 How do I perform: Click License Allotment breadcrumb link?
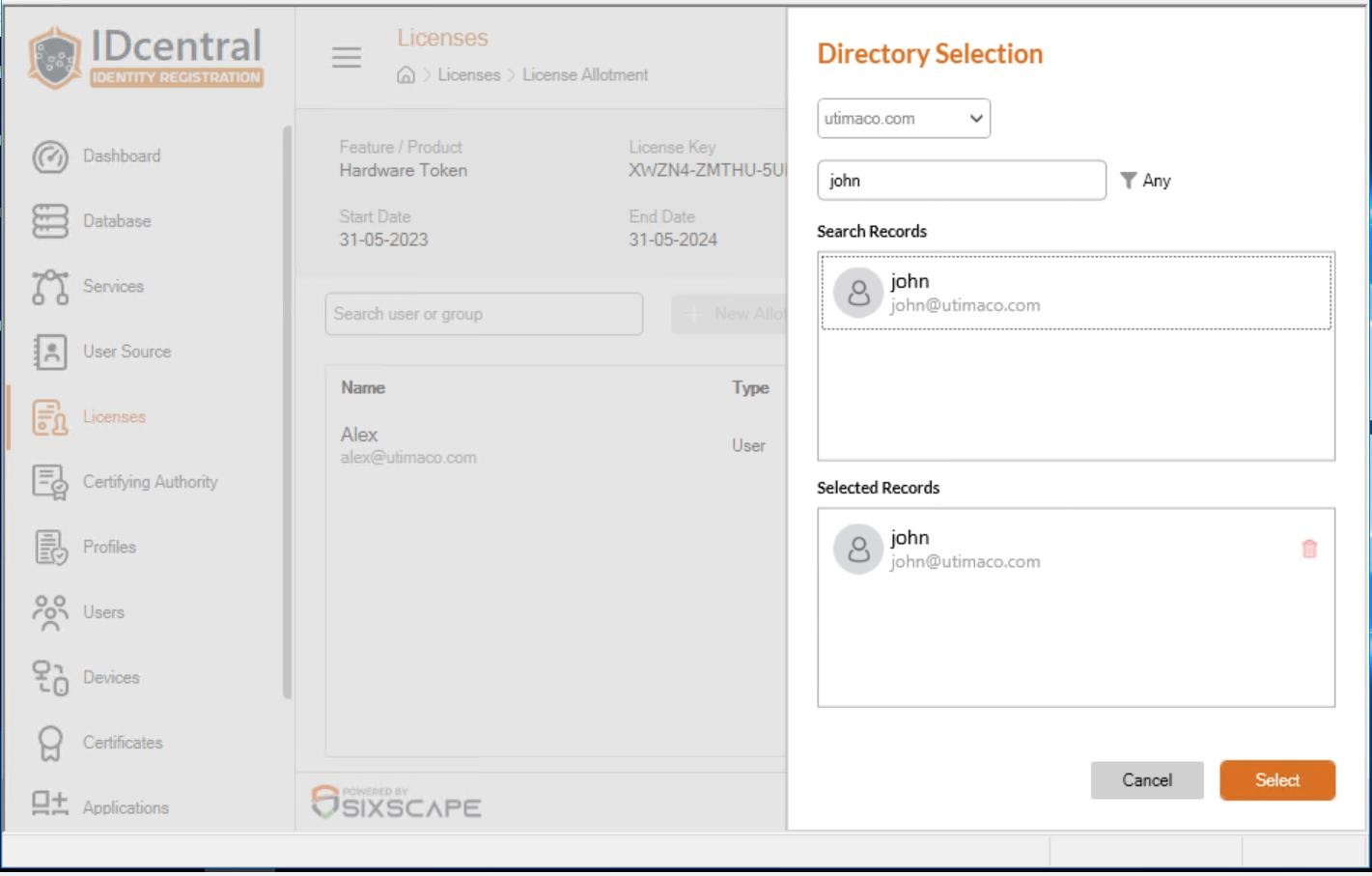pyautogui.click(x=585, y=75)
